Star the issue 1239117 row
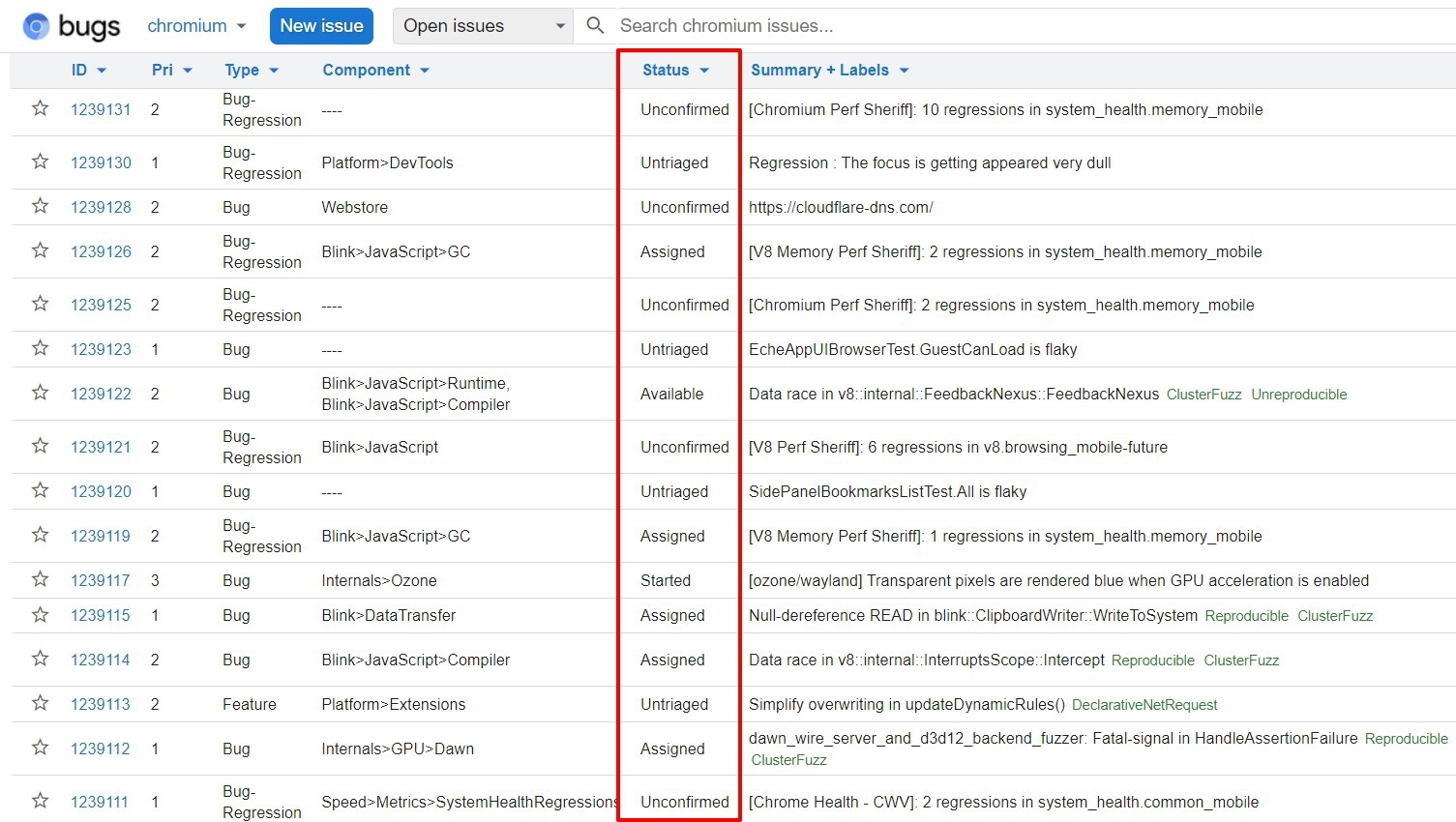 (40, 579)
